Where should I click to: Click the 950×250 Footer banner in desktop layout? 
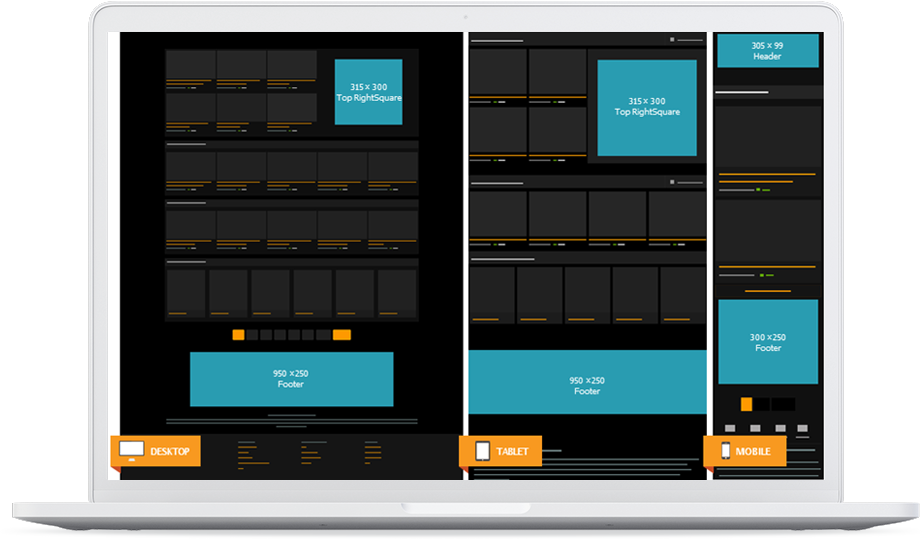291,379
